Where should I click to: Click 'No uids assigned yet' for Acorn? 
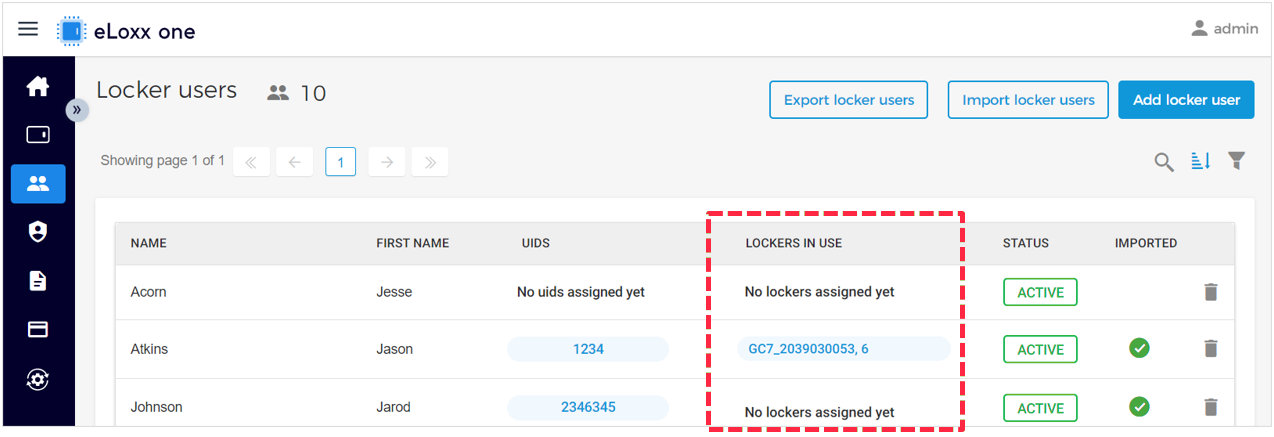tap(581, 292)
